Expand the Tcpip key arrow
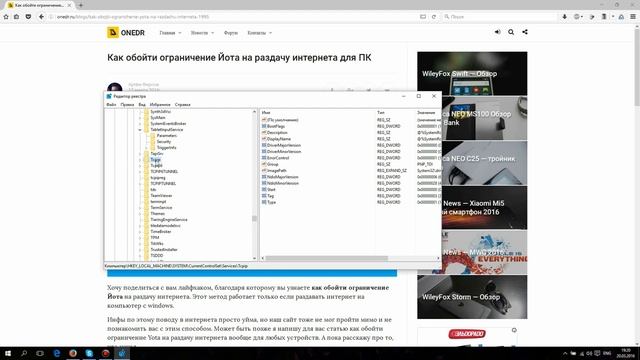Screen dimensions: 640x360 point(140,160)
